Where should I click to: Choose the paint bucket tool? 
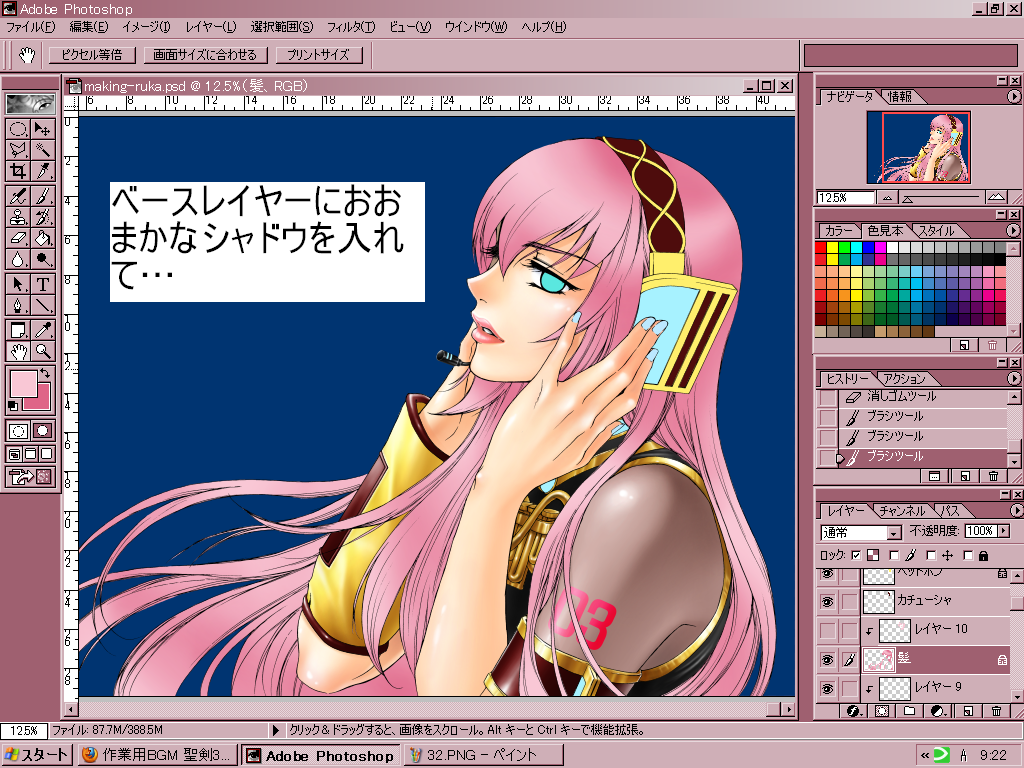click(x=42, y=238)
